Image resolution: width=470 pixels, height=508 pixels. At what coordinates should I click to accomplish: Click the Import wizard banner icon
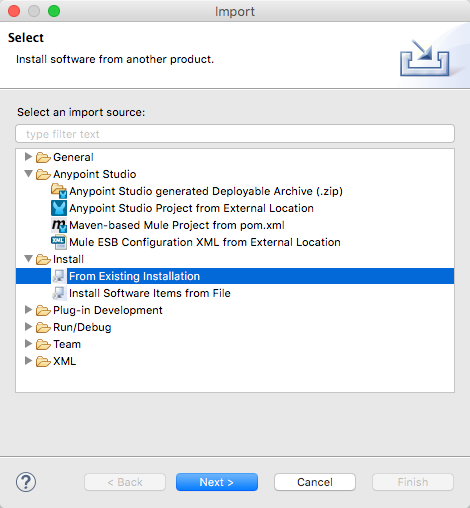pyautogui.click(x=424, y=58)
